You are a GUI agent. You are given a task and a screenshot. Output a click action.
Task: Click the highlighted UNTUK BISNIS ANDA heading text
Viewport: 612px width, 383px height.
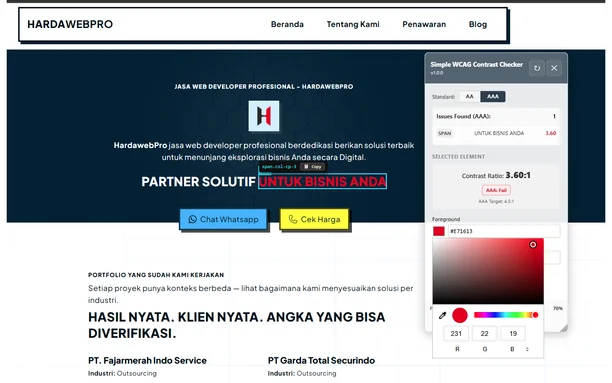[322, 182]
